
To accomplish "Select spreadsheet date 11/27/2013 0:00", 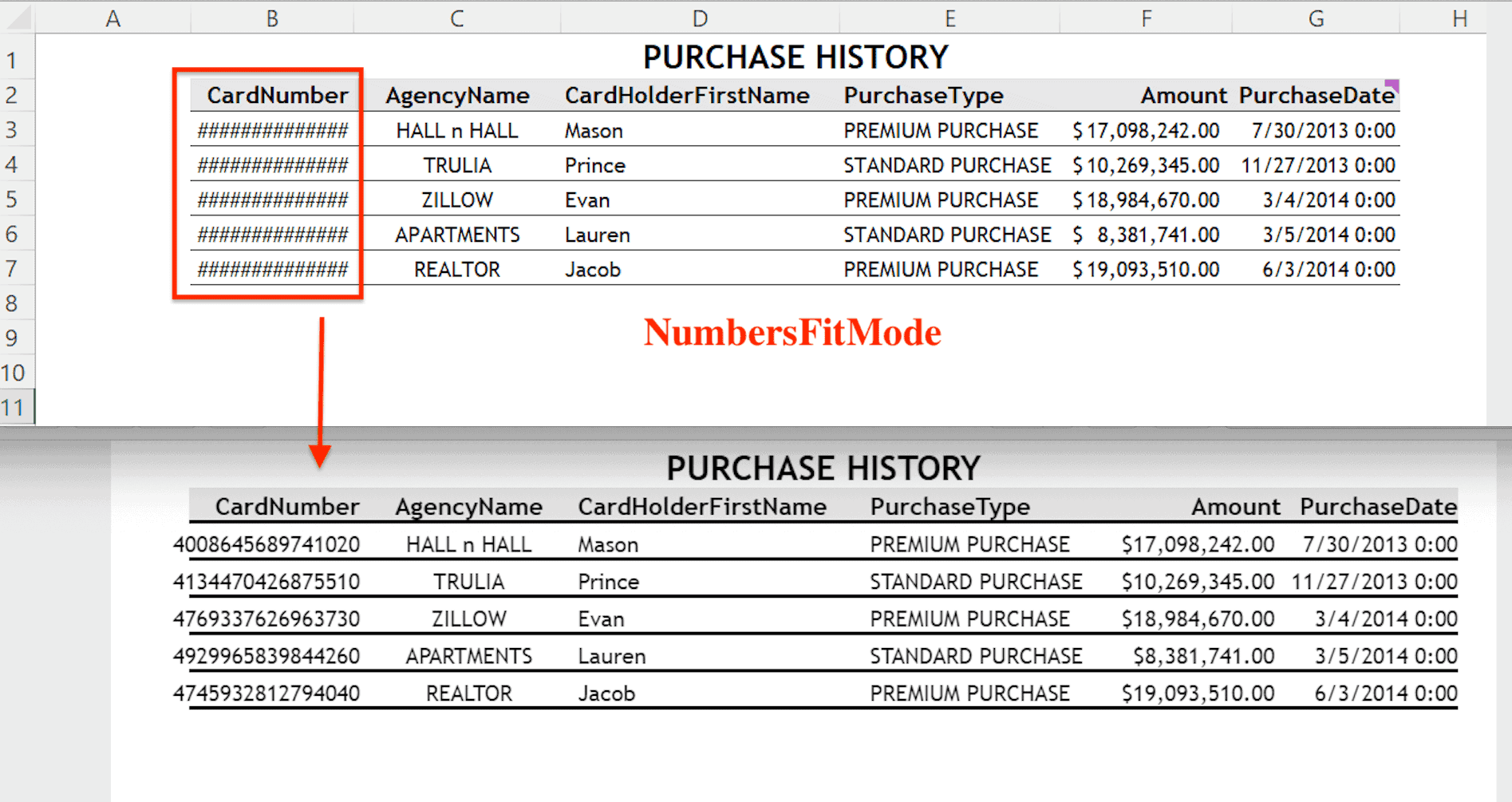I will [x=1316, y=165].
